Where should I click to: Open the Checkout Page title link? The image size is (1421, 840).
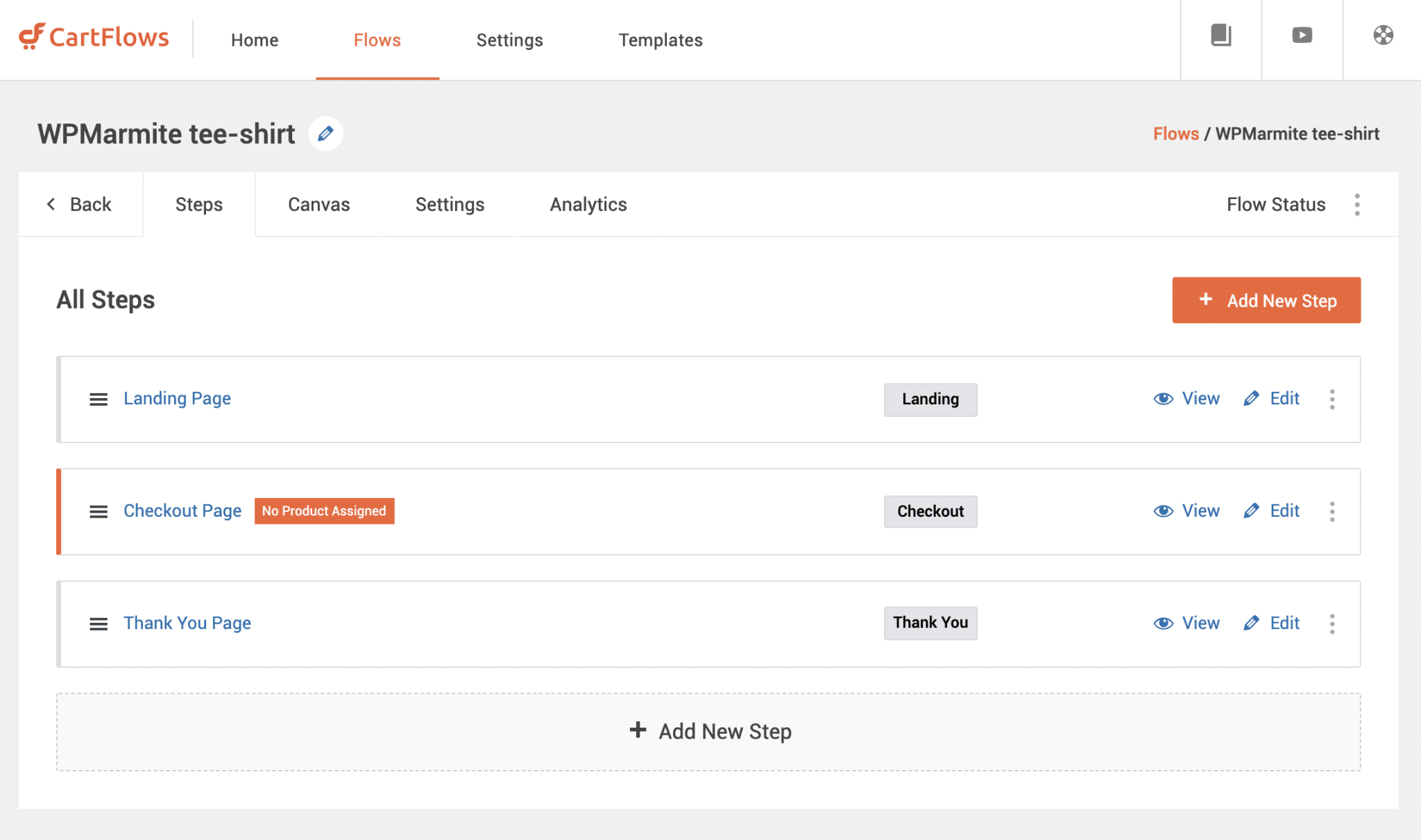point(182,511)
